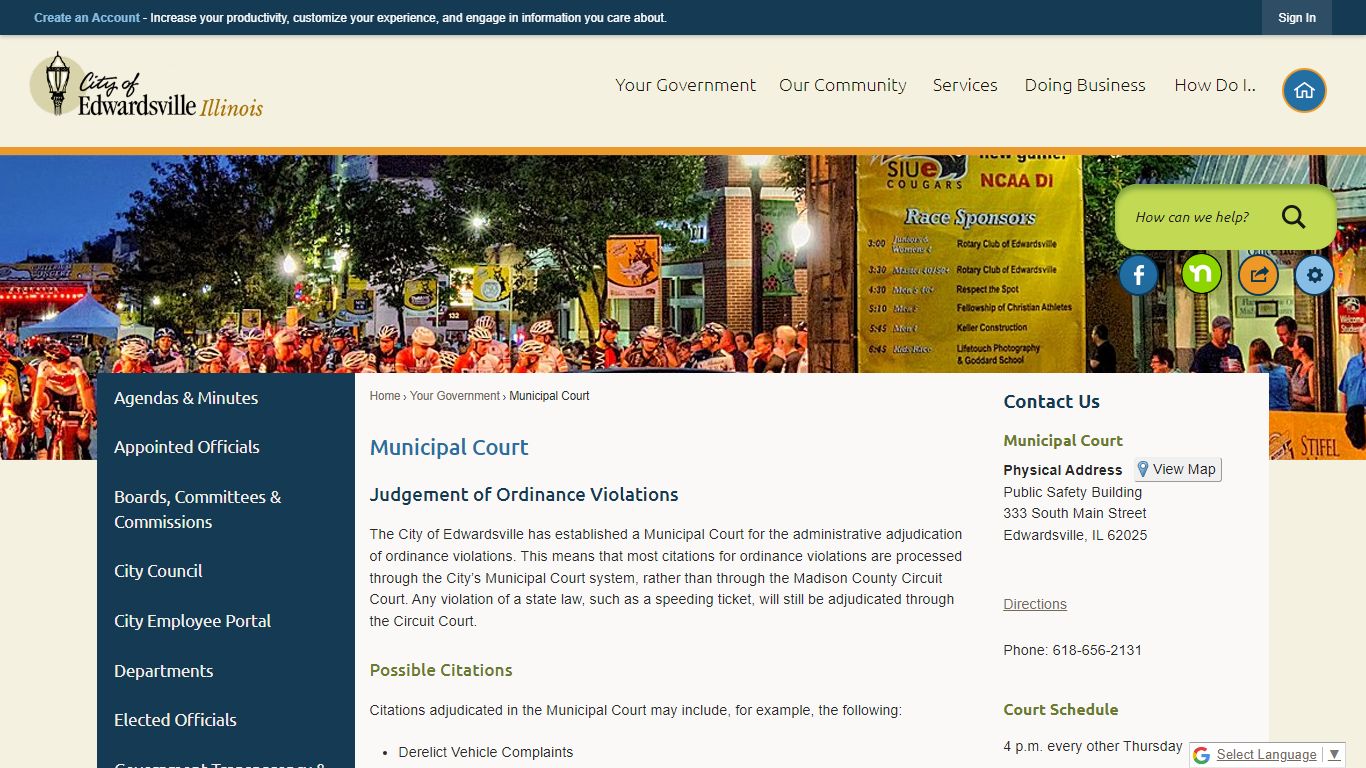Image resolution: width=1366 pixels, height=768 pixels.
Task: Click the View Map button
Action: point(1177,469)
